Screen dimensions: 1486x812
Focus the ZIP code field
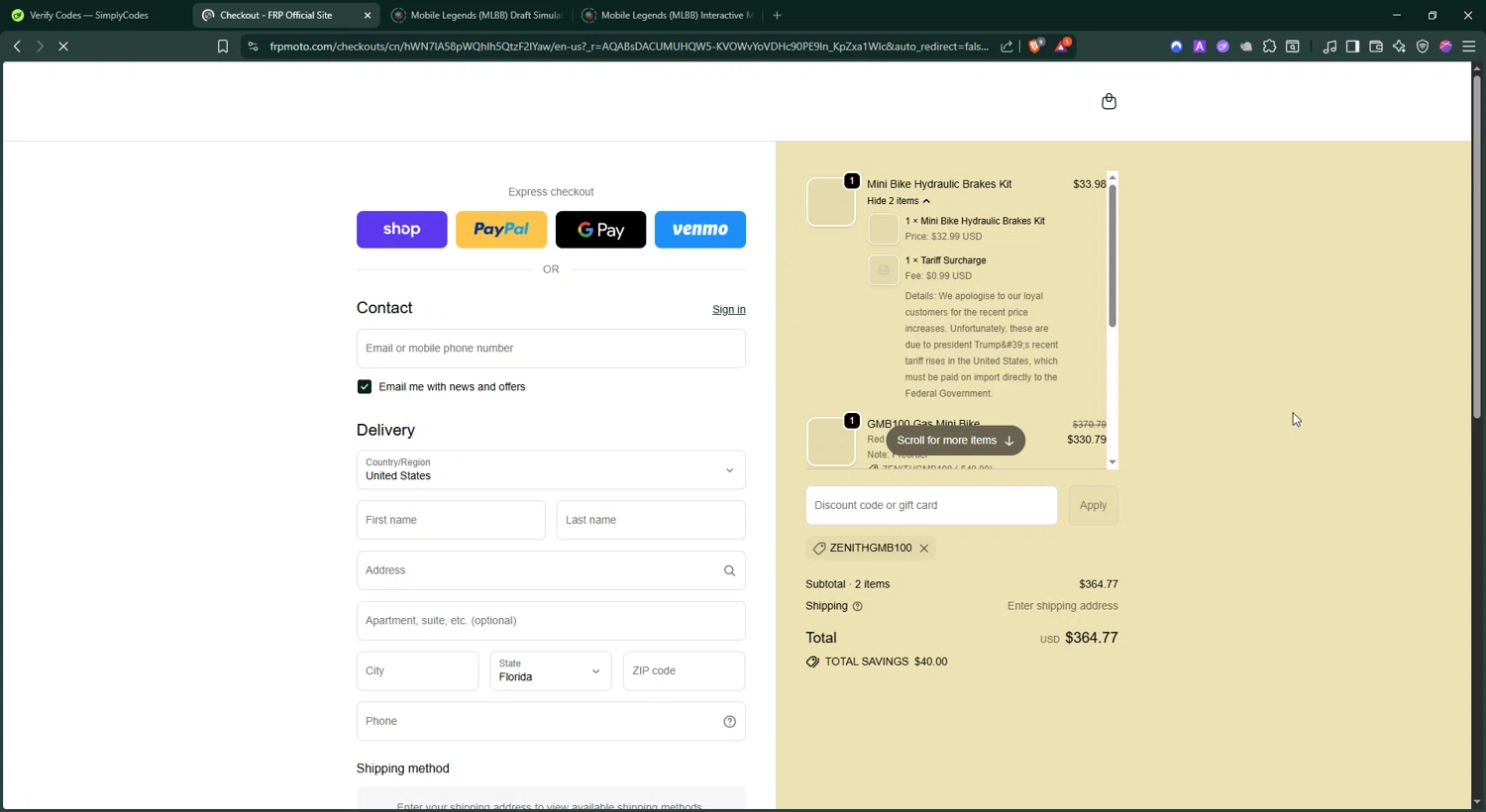click(685, 671)
